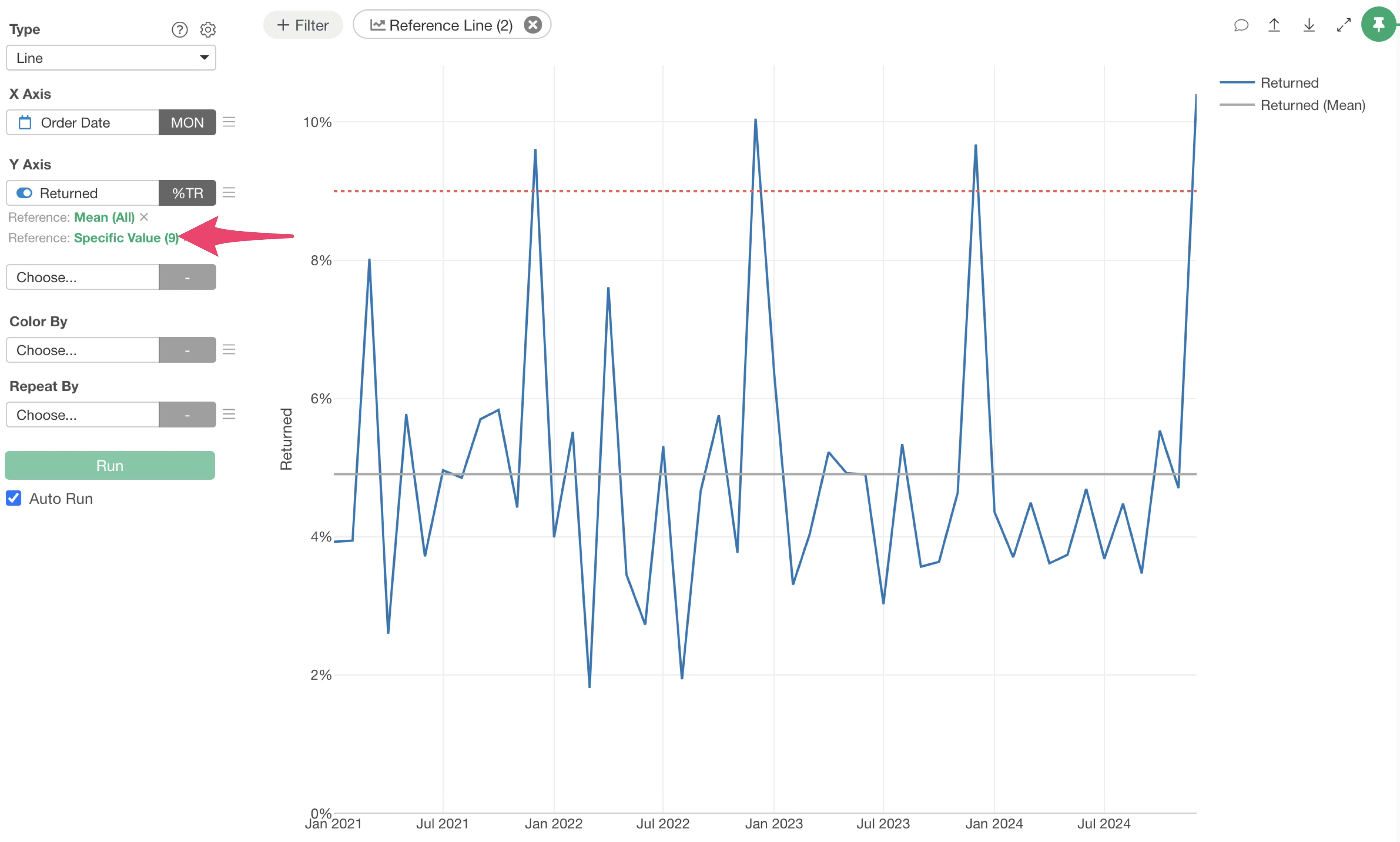
Task: Click the comment speech bubble icon
Action: tap(1241, 25)
